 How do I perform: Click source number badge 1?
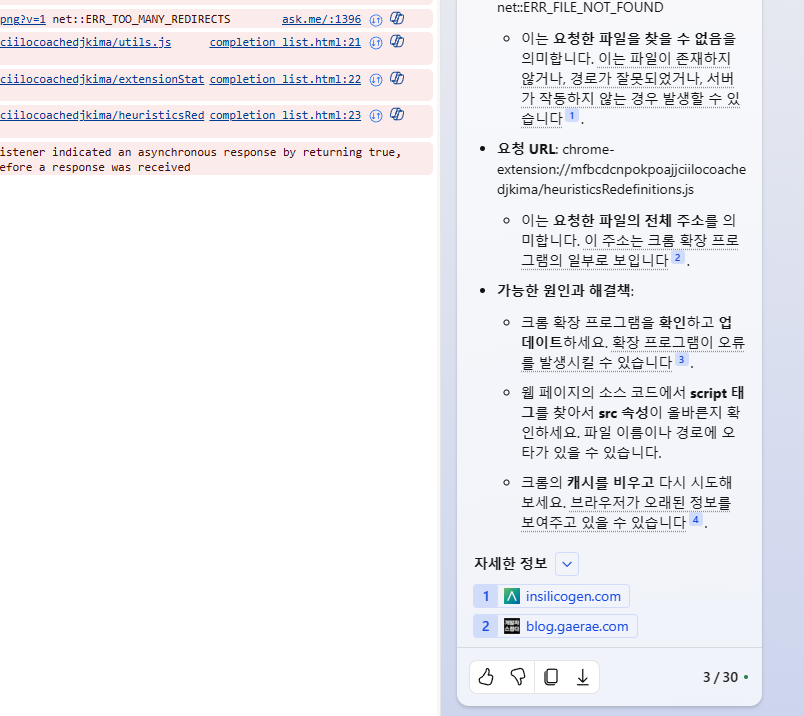[486, 596]
